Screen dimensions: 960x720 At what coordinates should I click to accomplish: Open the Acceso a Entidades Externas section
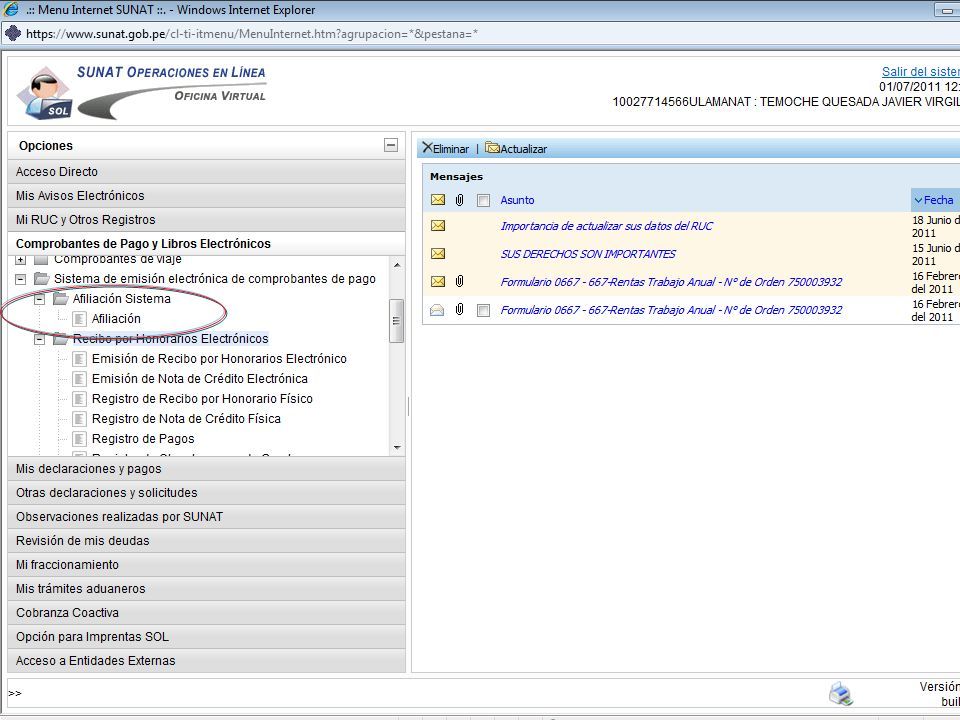coord(206,661)
